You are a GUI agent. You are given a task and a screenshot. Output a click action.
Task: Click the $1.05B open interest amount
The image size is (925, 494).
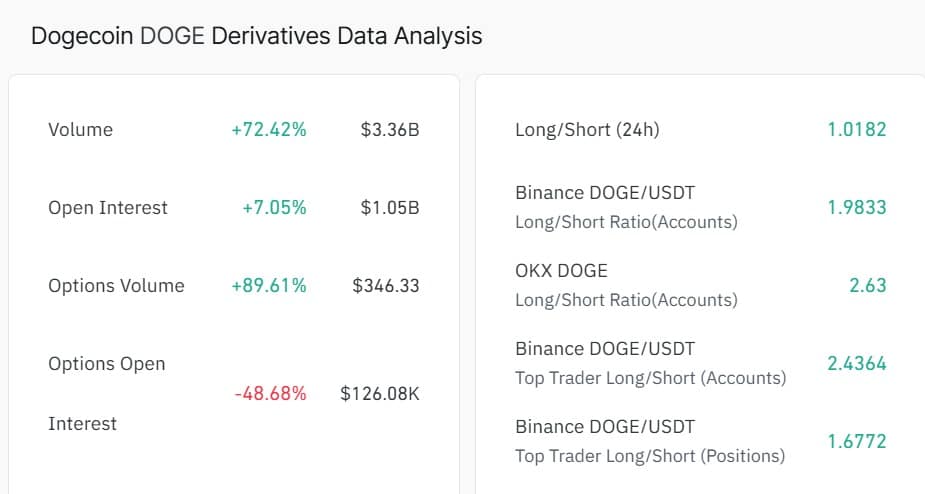(390, 208)
